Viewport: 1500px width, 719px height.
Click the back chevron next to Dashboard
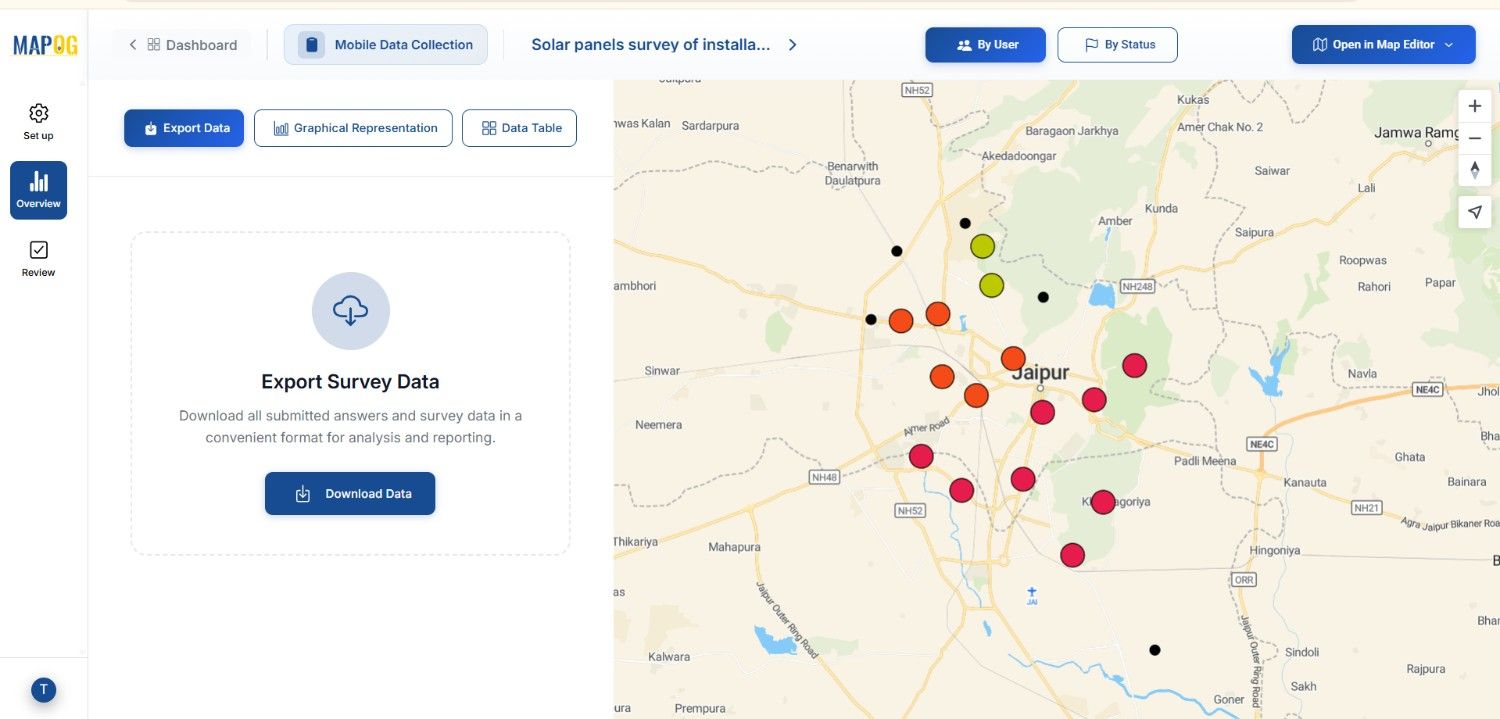click(131, 44)
